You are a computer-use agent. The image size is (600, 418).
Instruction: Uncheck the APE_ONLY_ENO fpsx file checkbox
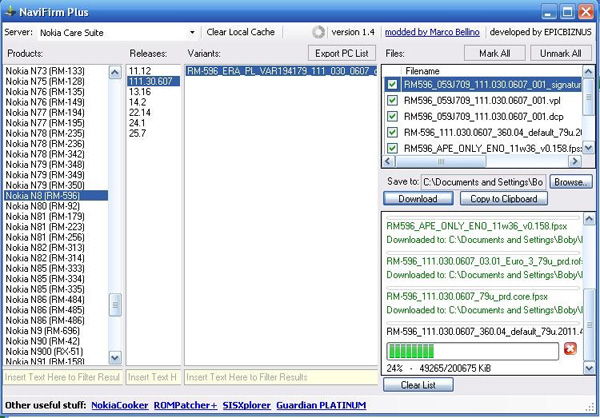392,146
